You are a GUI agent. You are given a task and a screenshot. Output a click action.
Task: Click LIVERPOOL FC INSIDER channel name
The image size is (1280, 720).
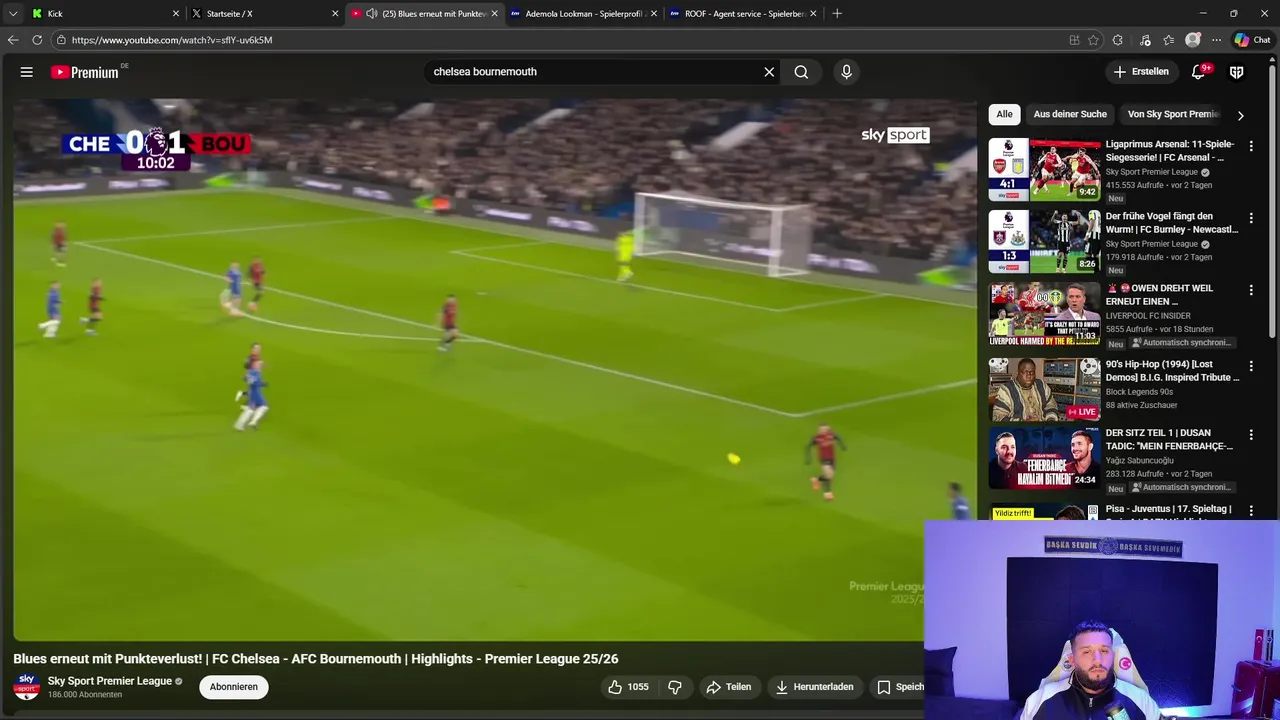(1148, 316)
